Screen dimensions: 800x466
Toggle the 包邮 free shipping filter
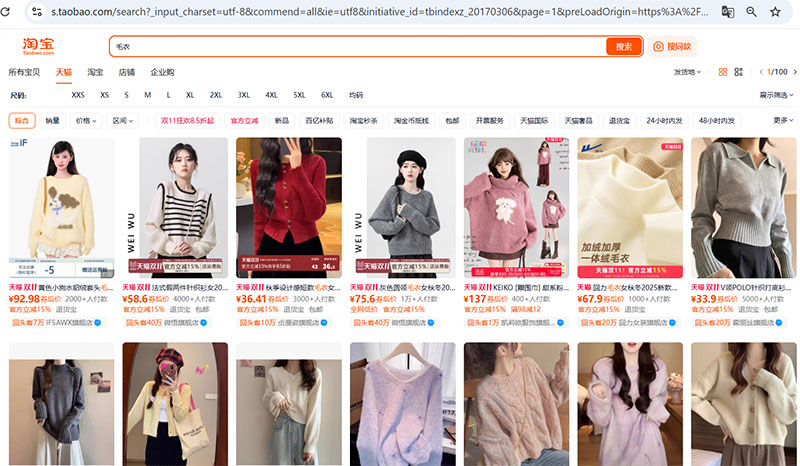[453, 121]
